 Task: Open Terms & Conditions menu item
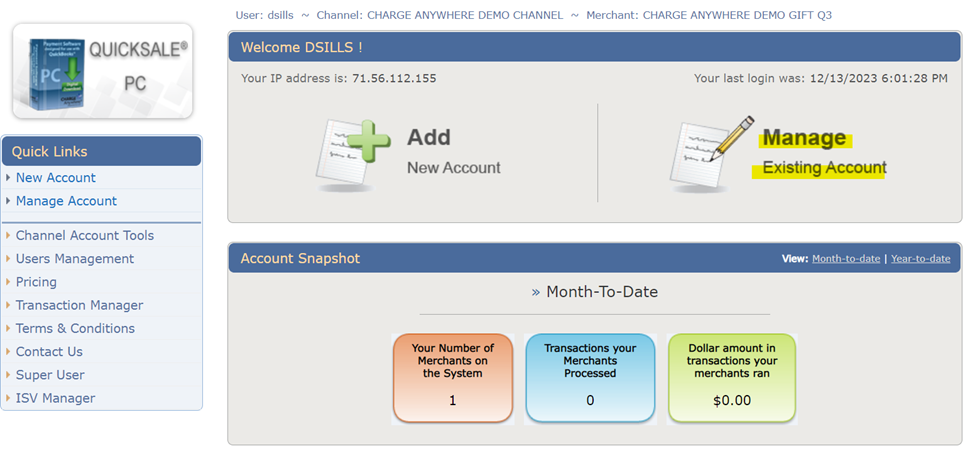[x=75, y=328]
